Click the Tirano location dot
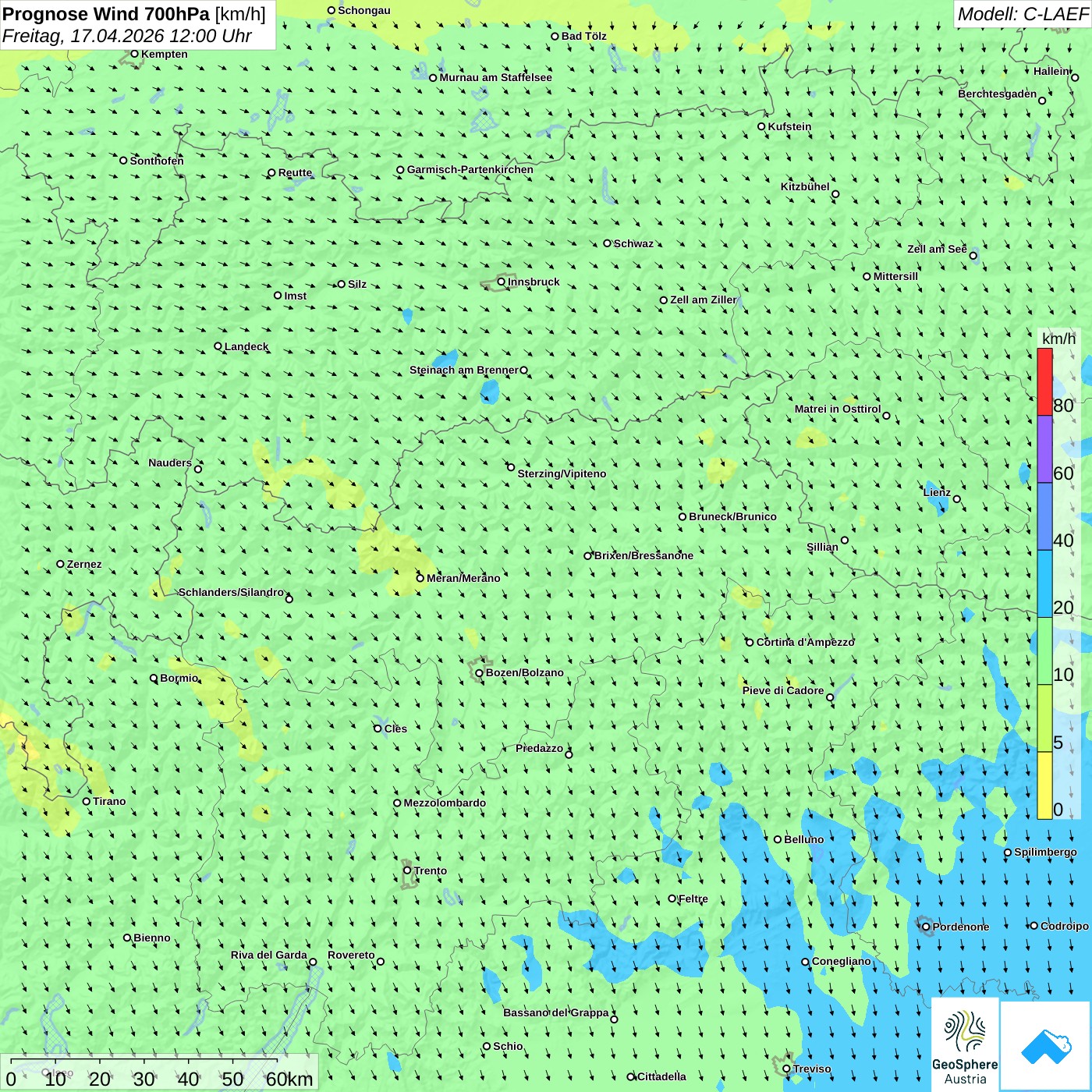Screen dimensions: 1092x1092 point(87,801)
